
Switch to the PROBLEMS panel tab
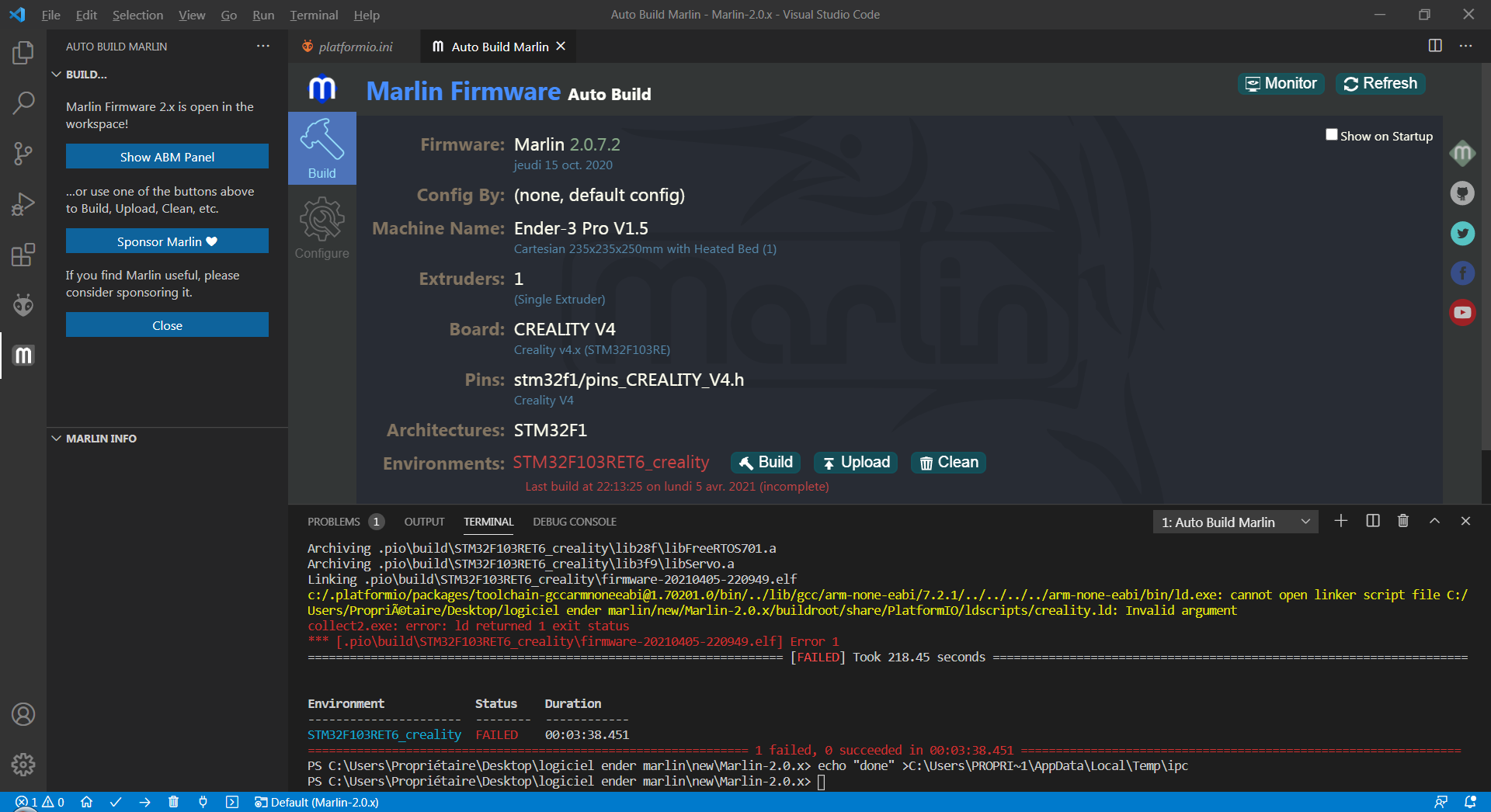click(334, 522)
